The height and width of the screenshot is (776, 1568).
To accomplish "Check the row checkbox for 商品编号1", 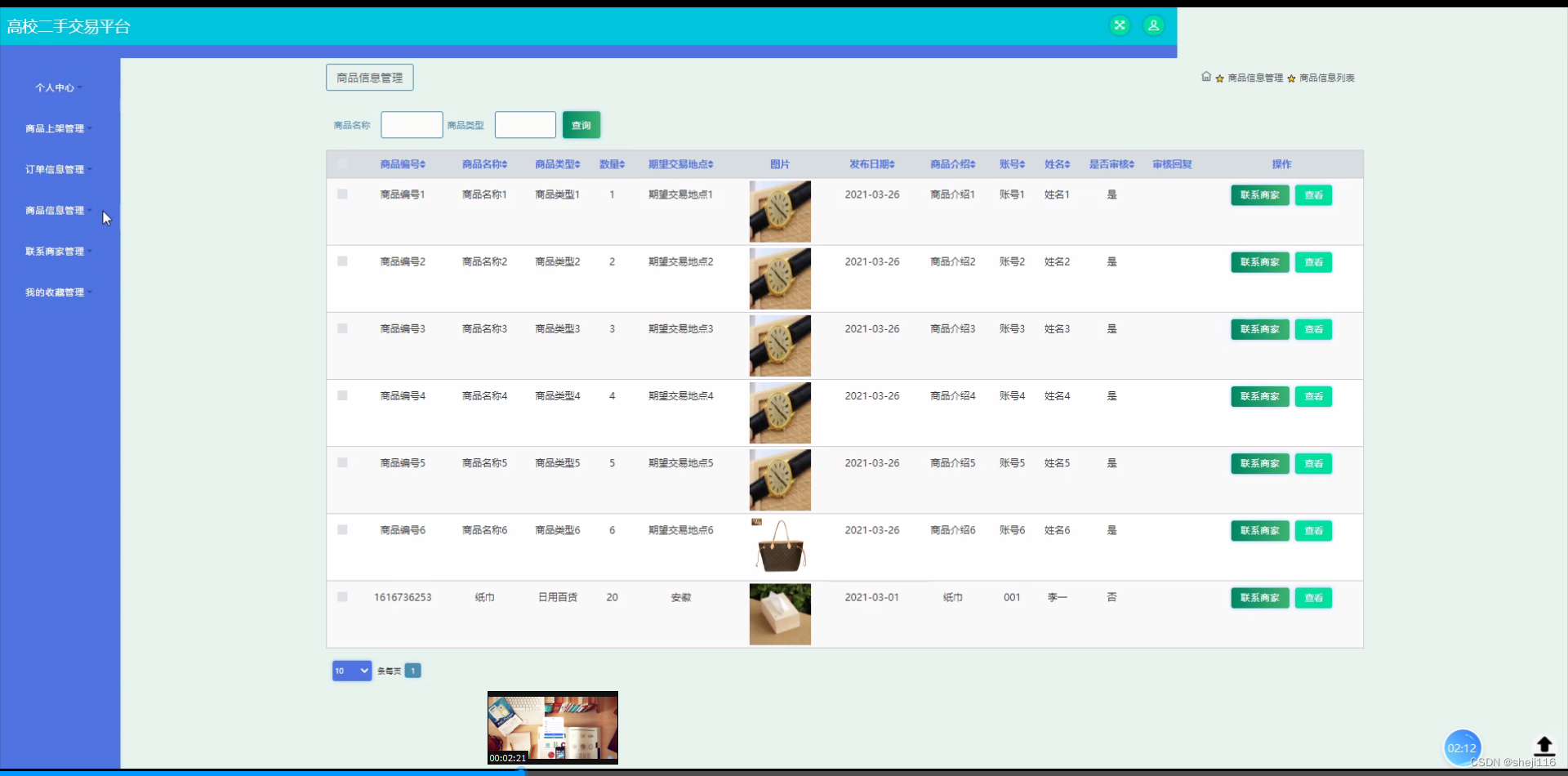I will (x=342, y=194).
